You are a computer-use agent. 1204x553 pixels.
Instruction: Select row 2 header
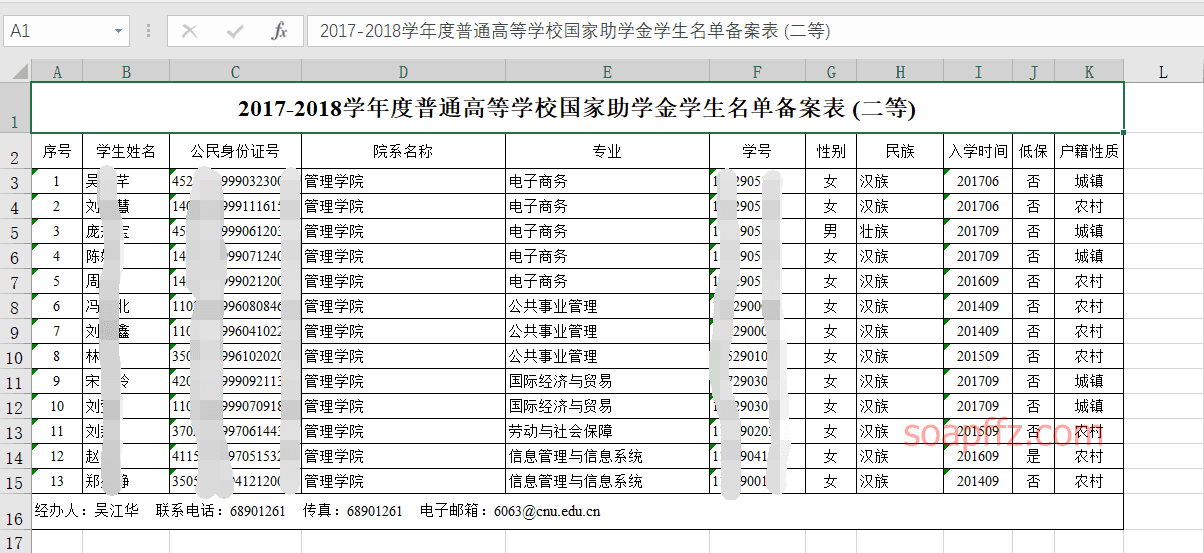[x=16, y=151]
